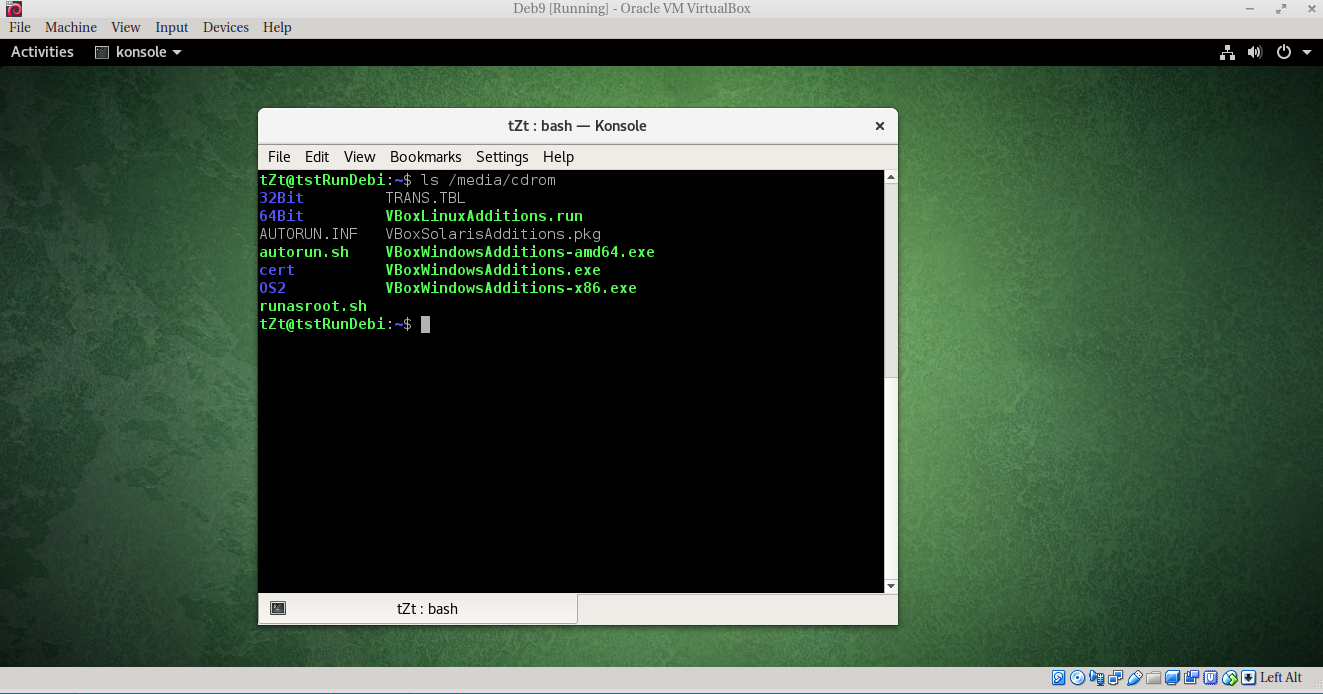Viewport: 1323px width, 694px height.
Task: Open the VirtualBox Machine menu
Action: point(71,27)
